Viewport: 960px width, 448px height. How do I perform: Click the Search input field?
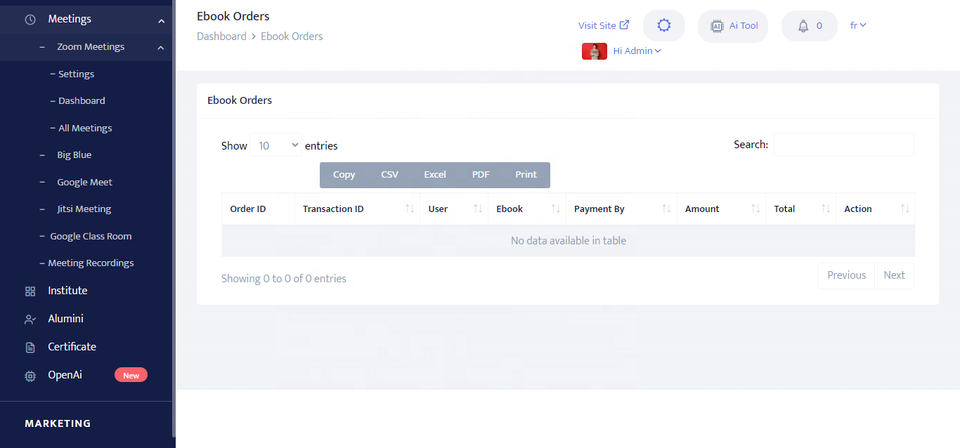[x=843, y=145]
